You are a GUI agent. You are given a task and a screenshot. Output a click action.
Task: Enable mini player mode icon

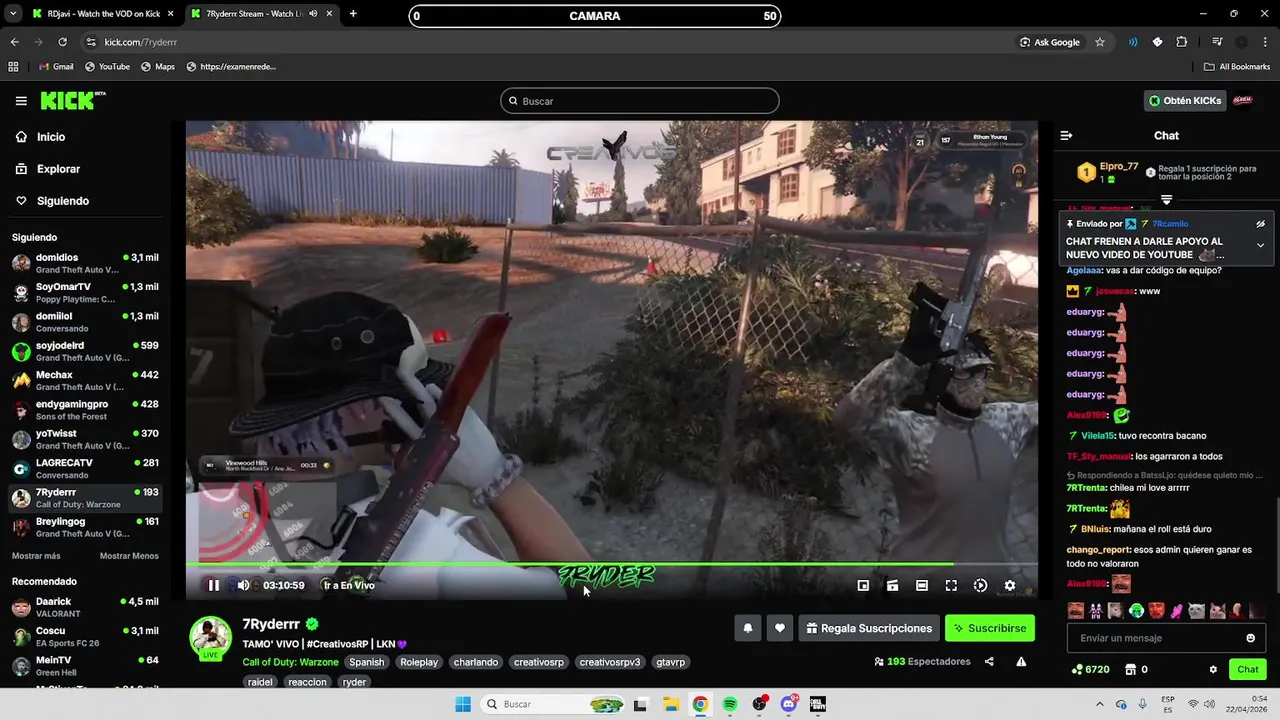coord(863,585)
